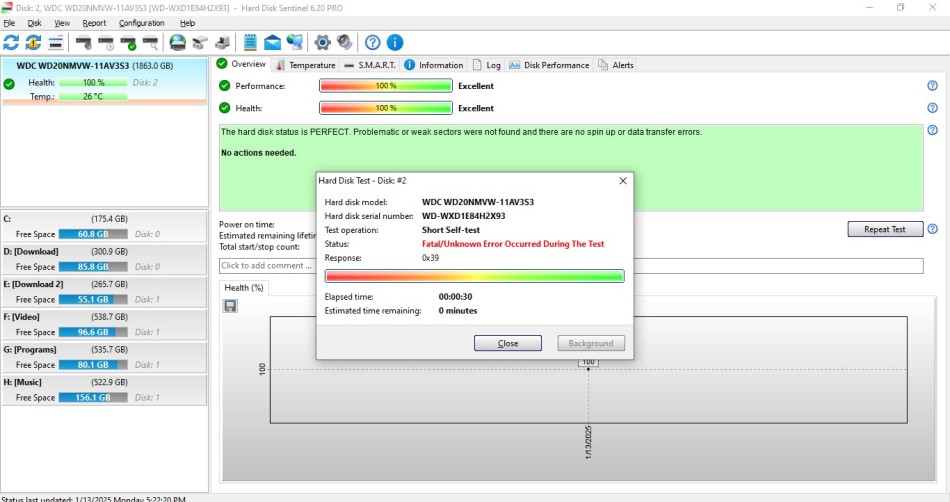The image size is (950, 502).
Task: Open the Help menu
Action: [187, 23]
